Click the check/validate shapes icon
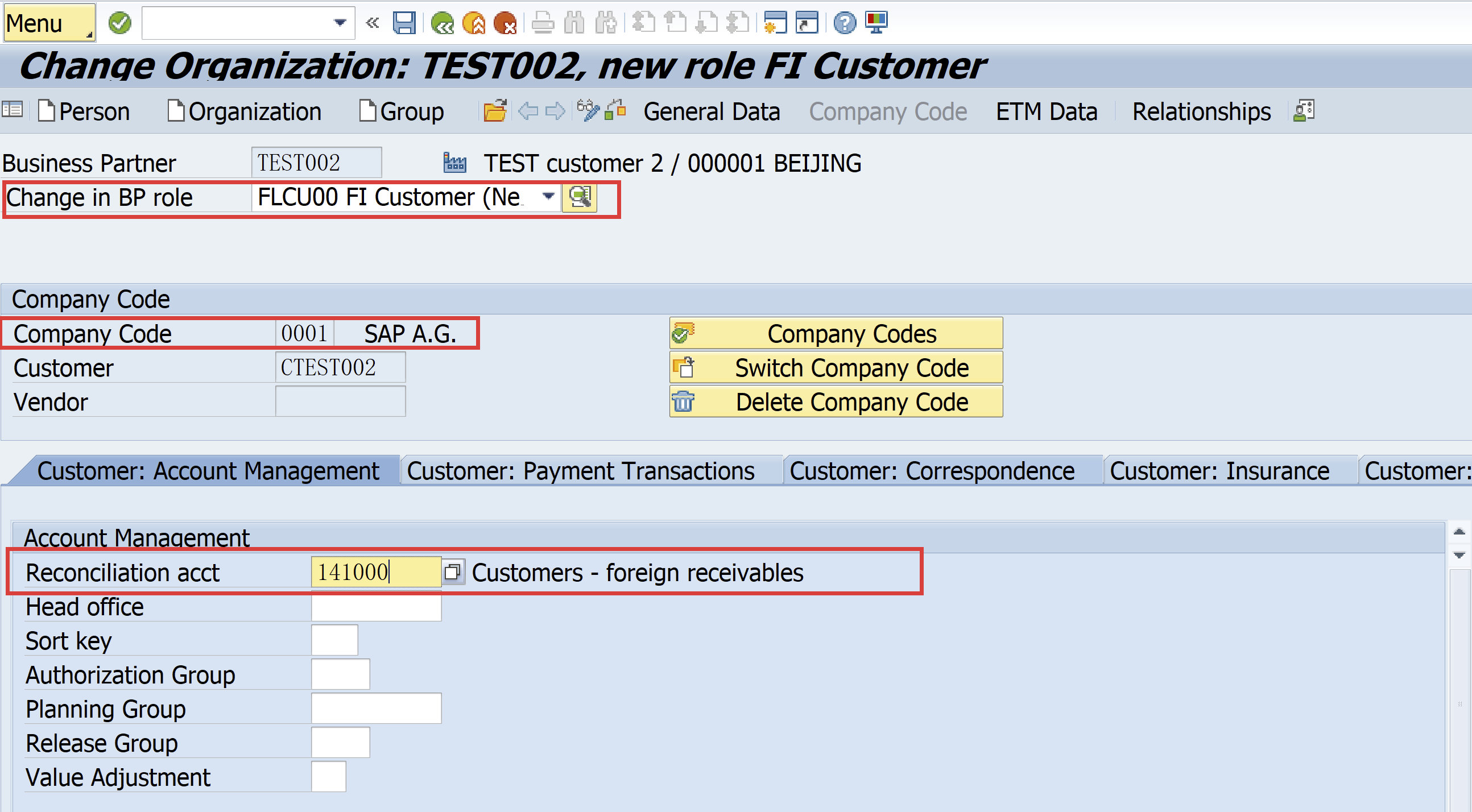 (615, 110)
